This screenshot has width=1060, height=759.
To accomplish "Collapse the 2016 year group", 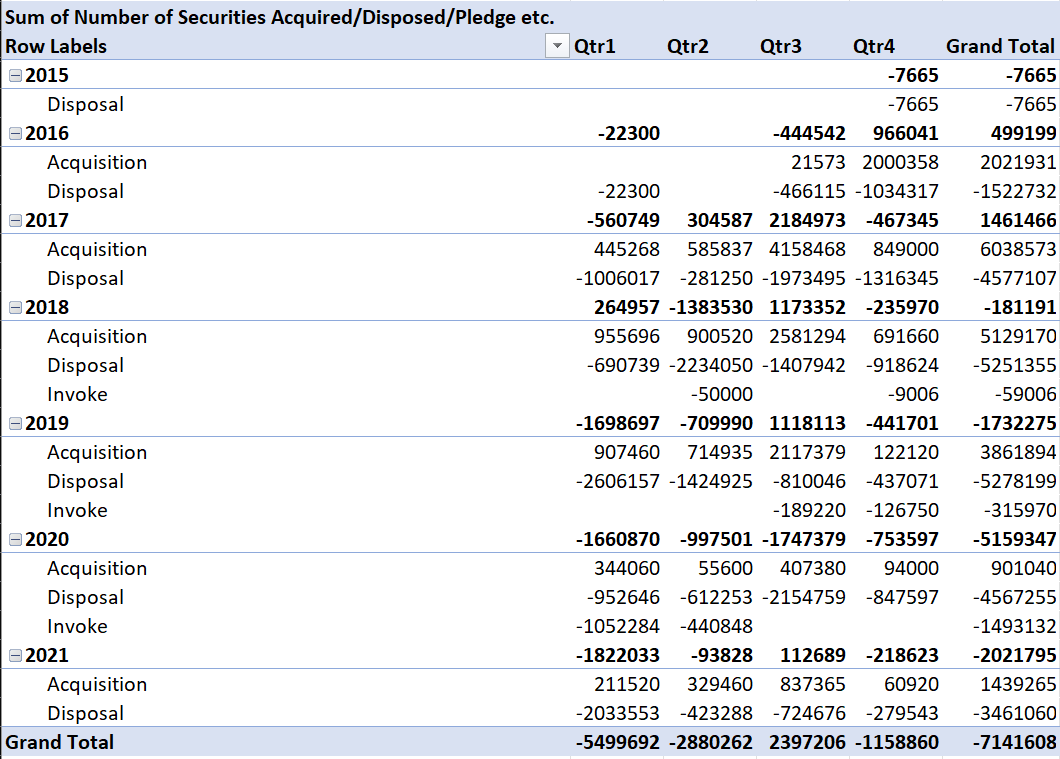I will click(15, 133).
